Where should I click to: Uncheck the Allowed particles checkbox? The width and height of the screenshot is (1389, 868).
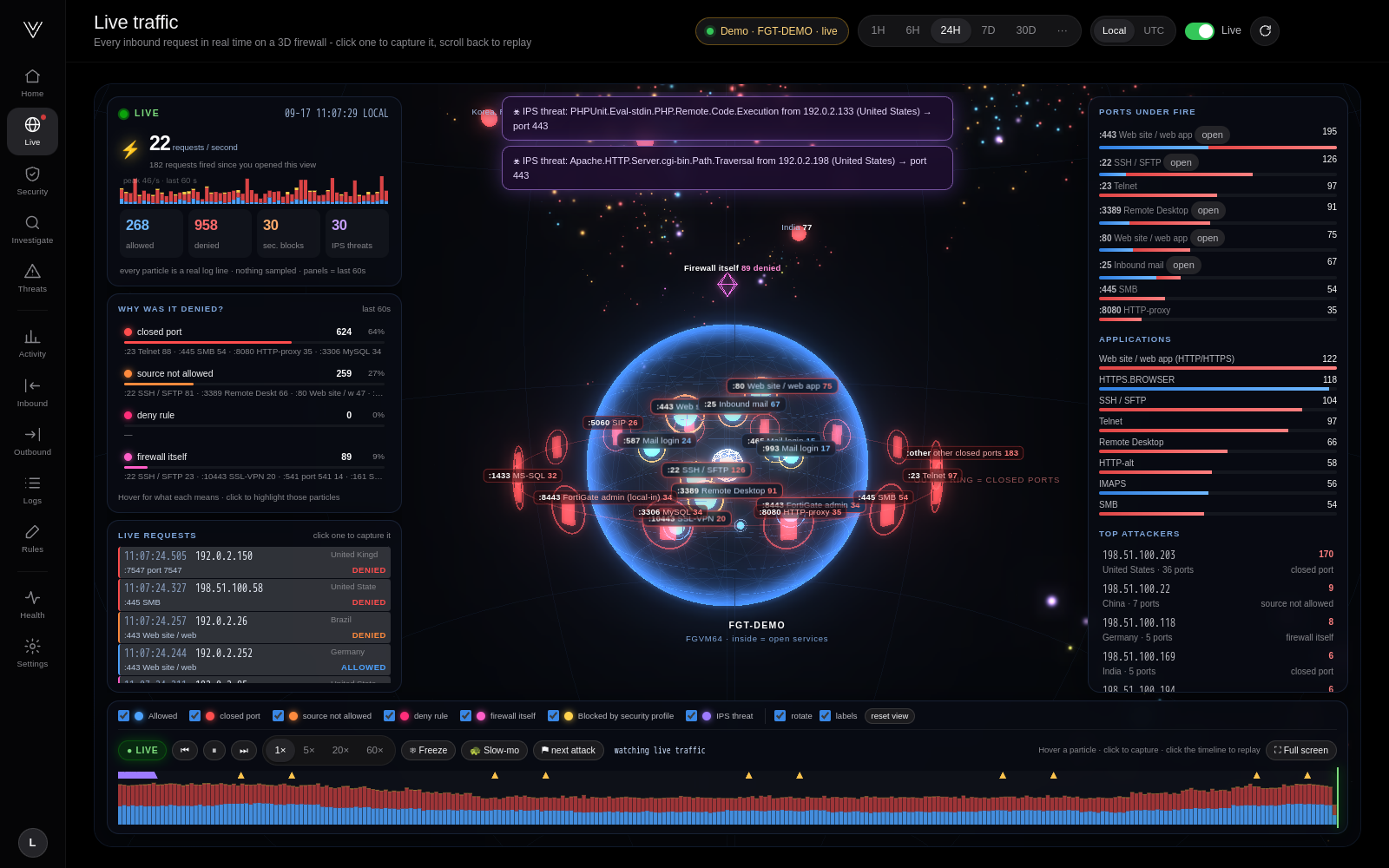pos(123,716)
